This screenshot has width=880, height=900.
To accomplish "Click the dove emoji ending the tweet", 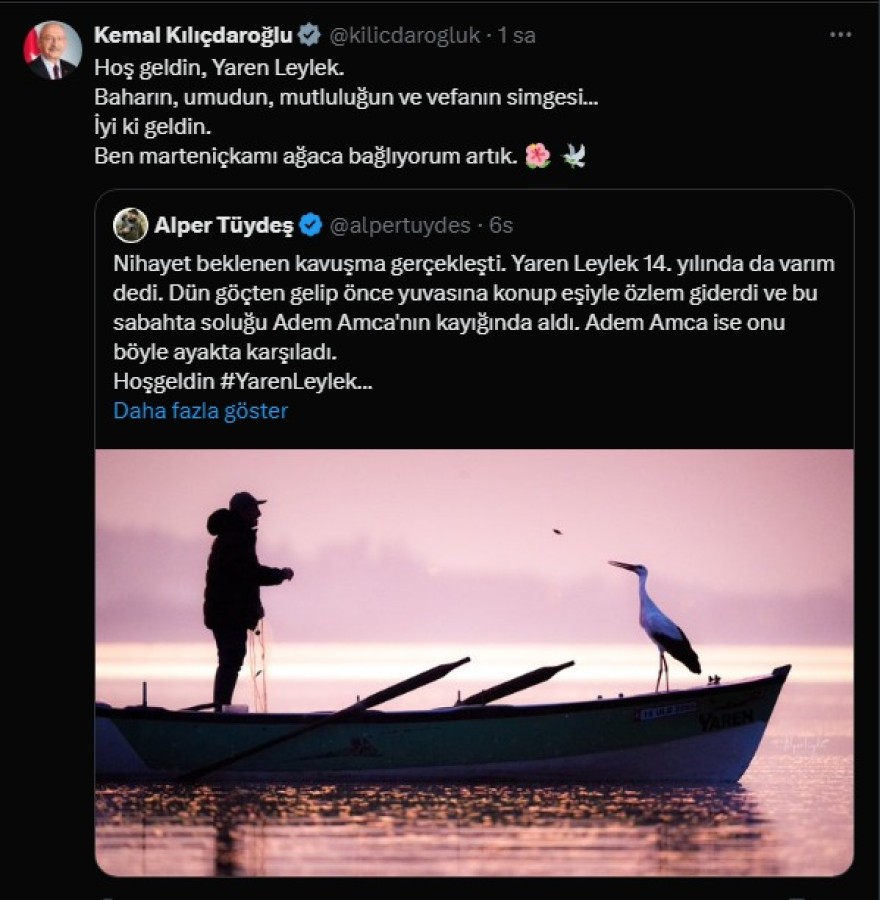I will point(574,156).
